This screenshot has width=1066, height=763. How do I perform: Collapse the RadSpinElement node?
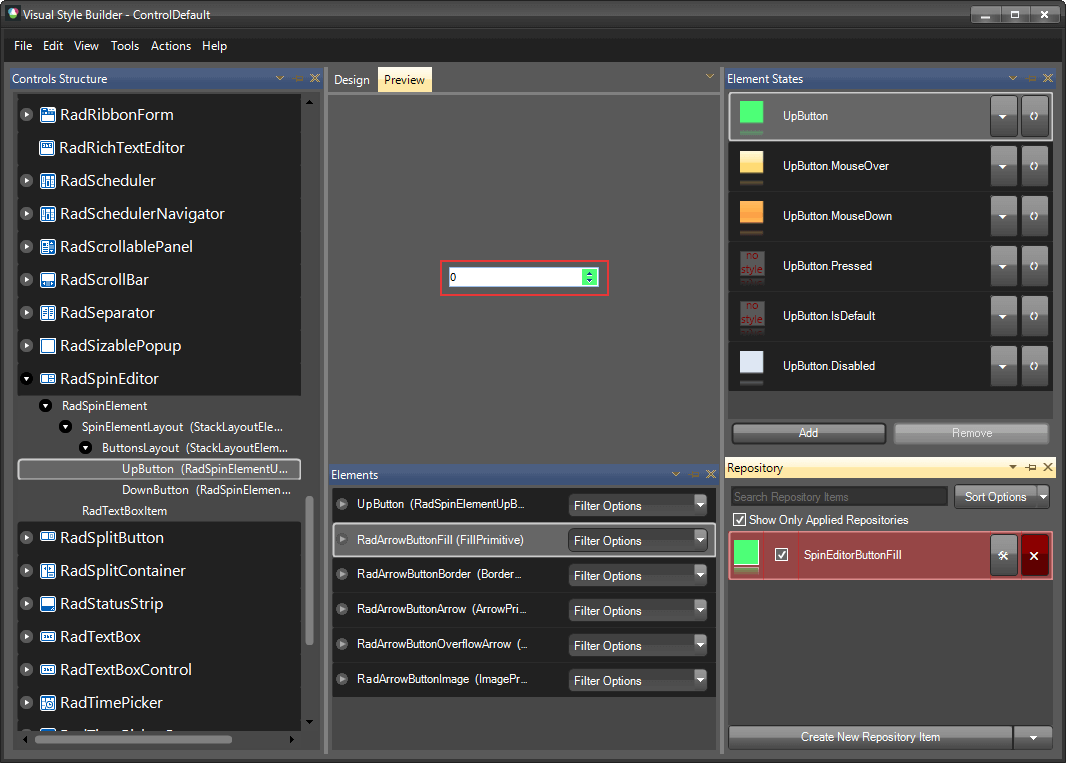point(46,406)
